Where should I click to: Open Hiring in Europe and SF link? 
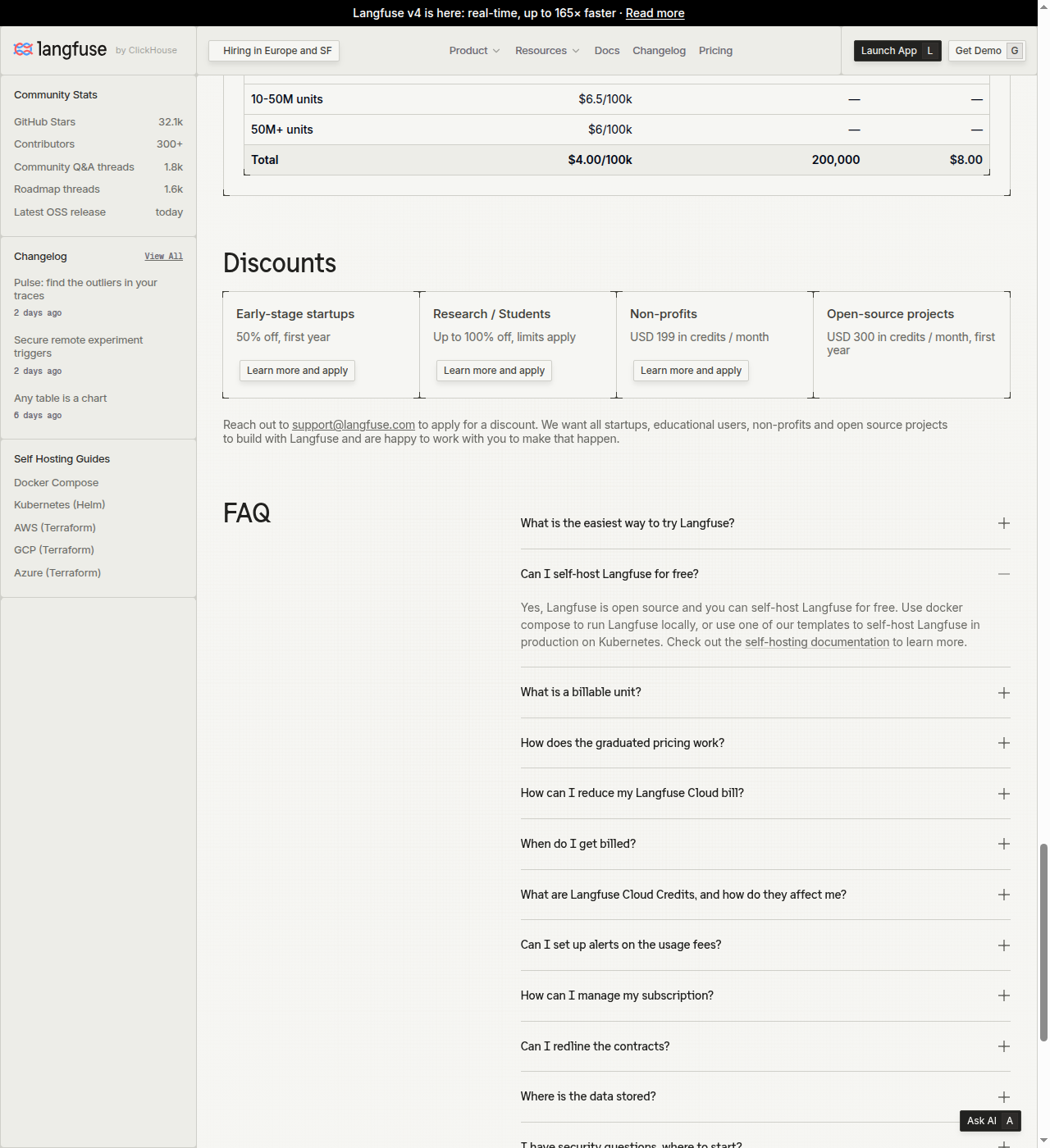click(274, 51)
